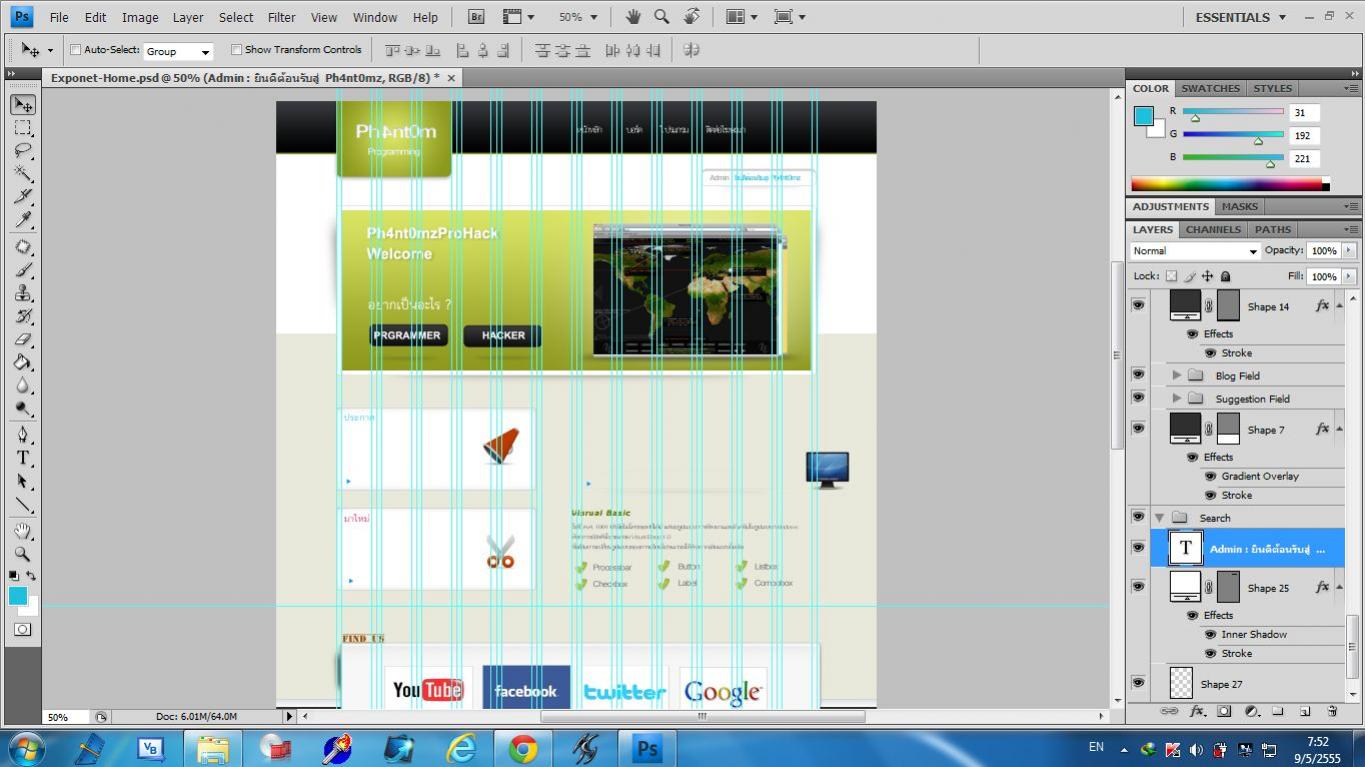
Task: Open the ESSENTIALS workspace dropdown
Action: (1241, 17)
